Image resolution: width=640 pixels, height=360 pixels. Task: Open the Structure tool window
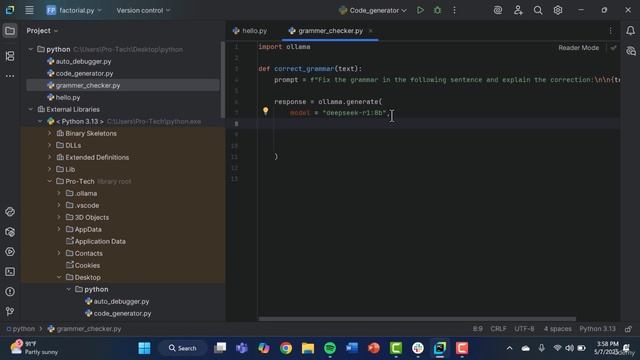click(x=10, y=56)
